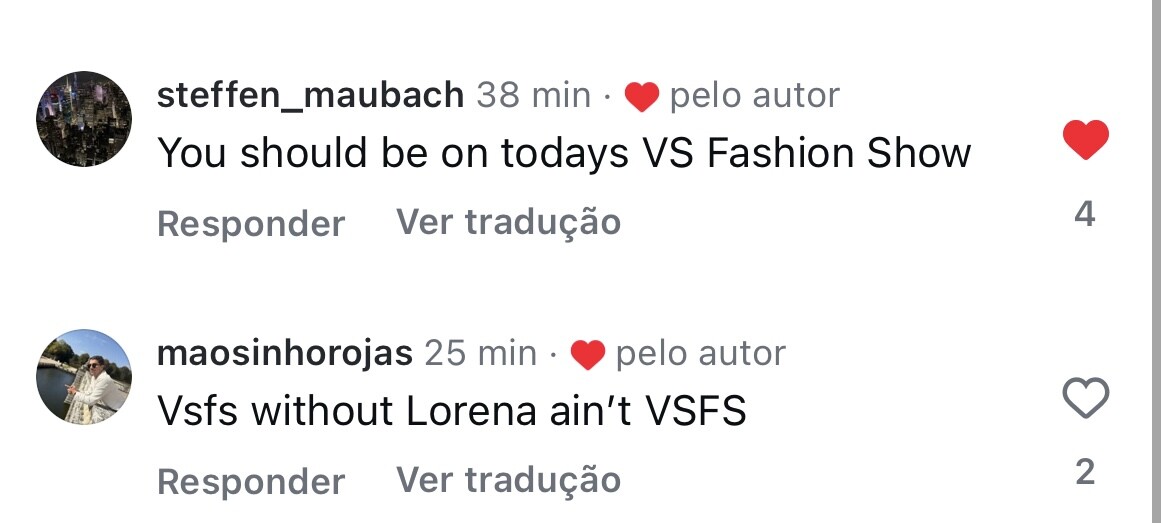Tap Ver tradução on the VS Fashion Show comment

(x=508, y=222)
